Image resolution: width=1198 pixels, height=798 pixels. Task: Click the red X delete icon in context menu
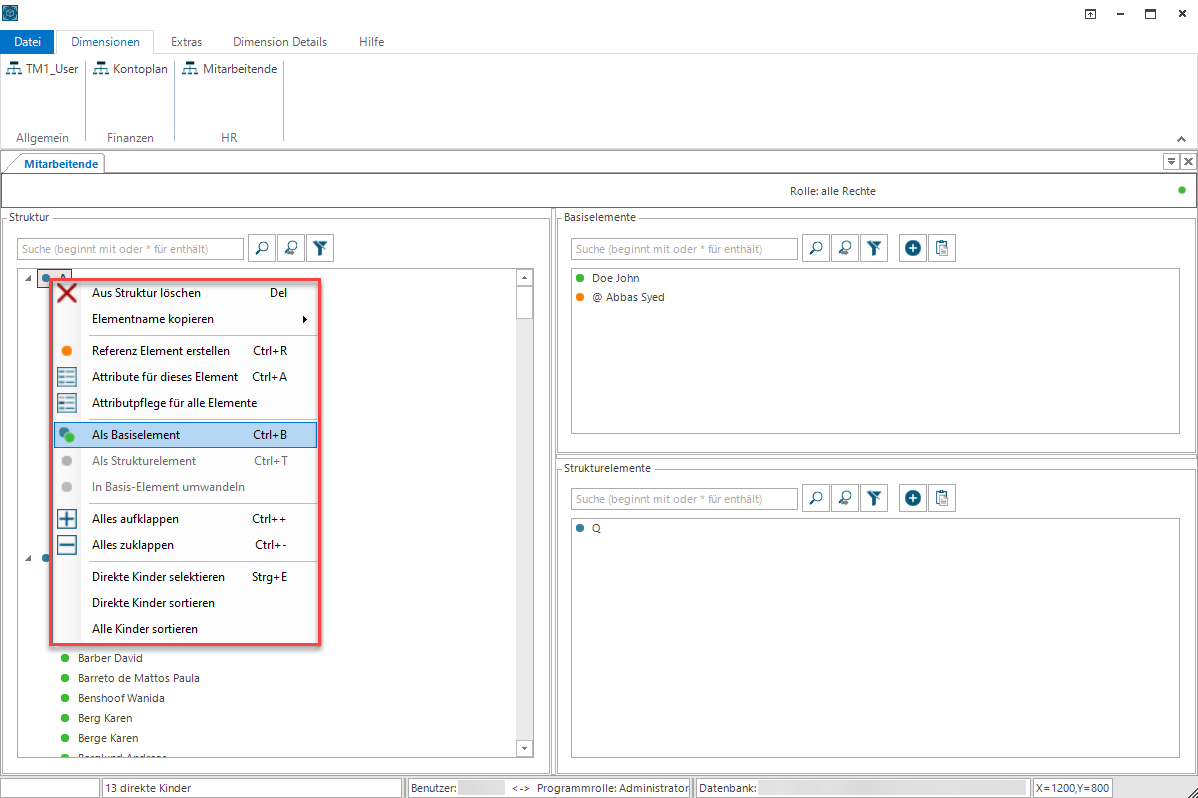[66, 293]
